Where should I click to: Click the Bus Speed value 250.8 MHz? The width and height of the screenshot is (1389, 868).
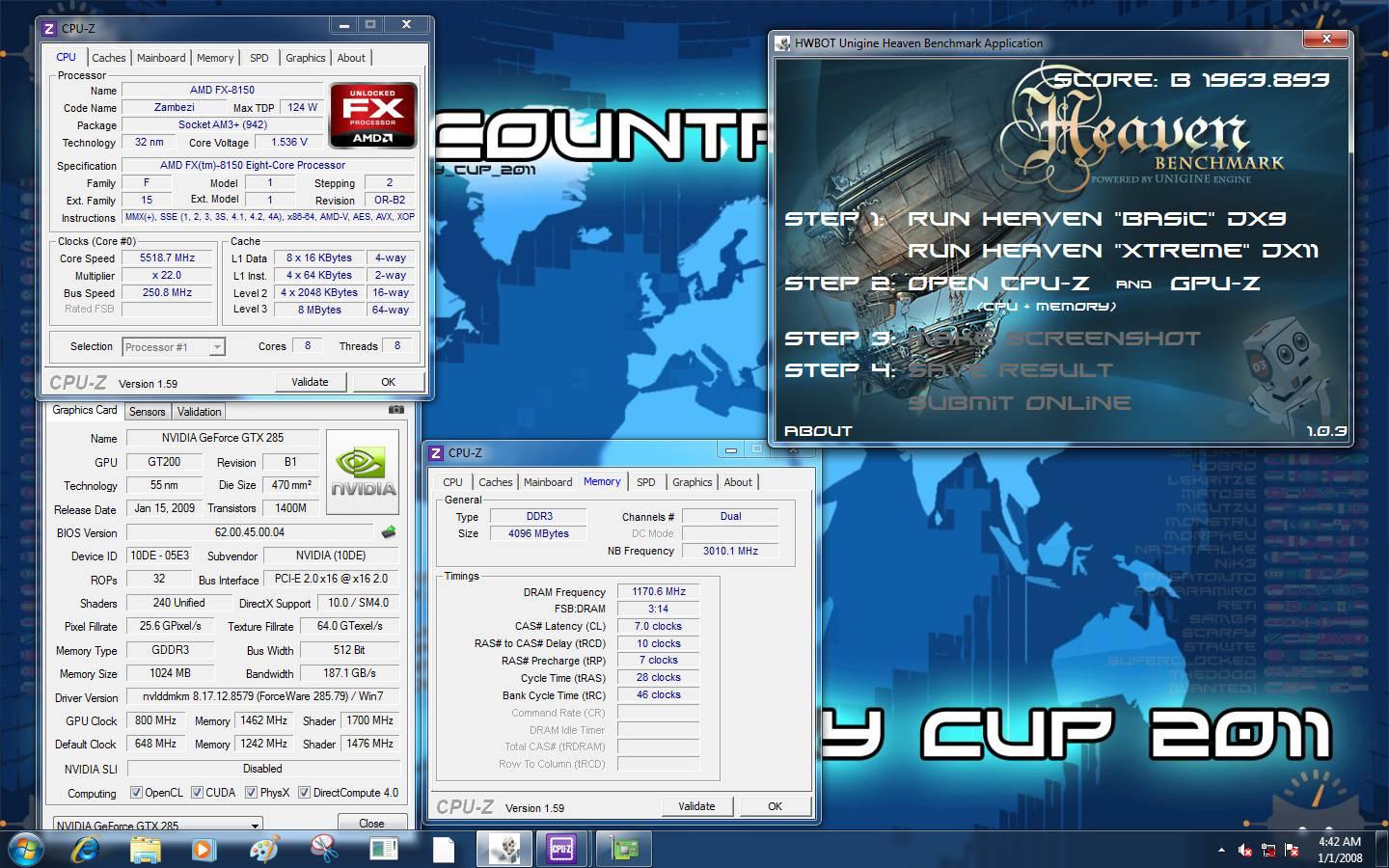167,292
